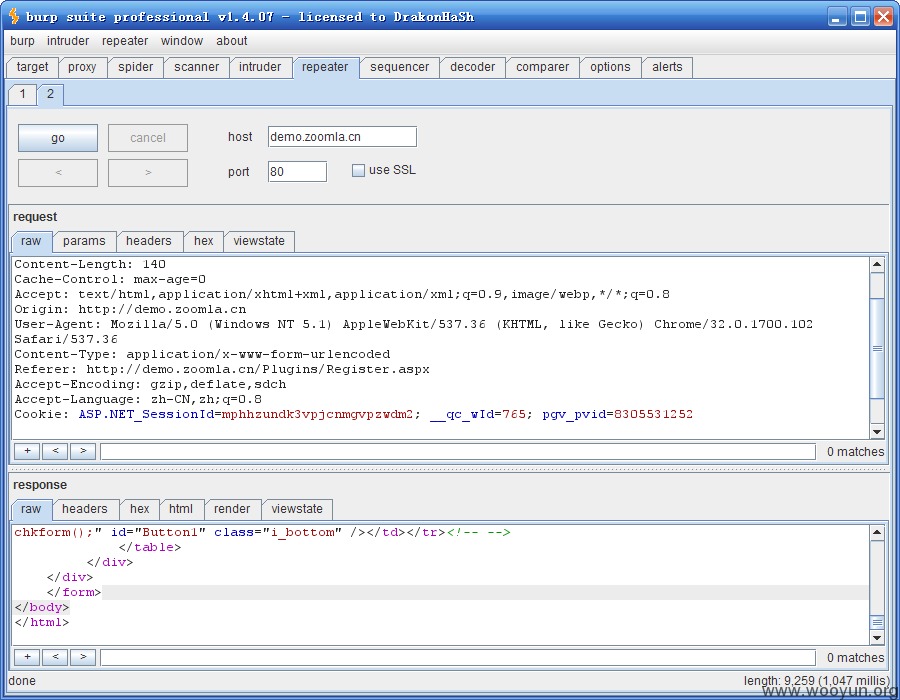The image size is (900, 700).
Task: Click the Referer header line
Action: click(222, 370)
